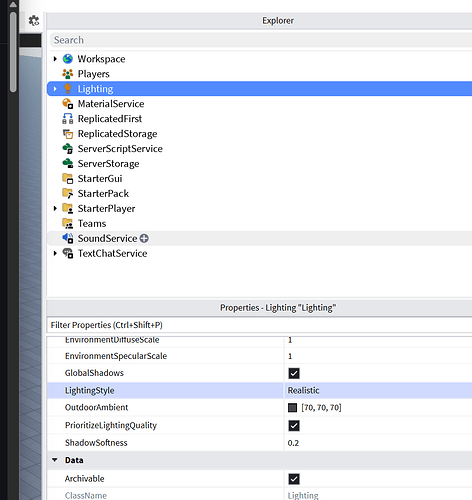472x500 pixels.
Task: Click the Workspace globe icon
Action: point(68,59)
